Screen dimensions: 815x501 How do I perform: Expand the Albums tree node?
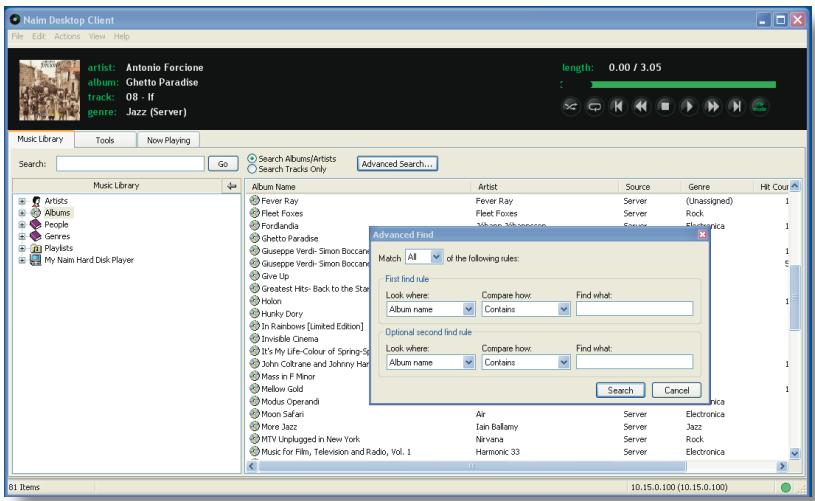coord(22,213)
